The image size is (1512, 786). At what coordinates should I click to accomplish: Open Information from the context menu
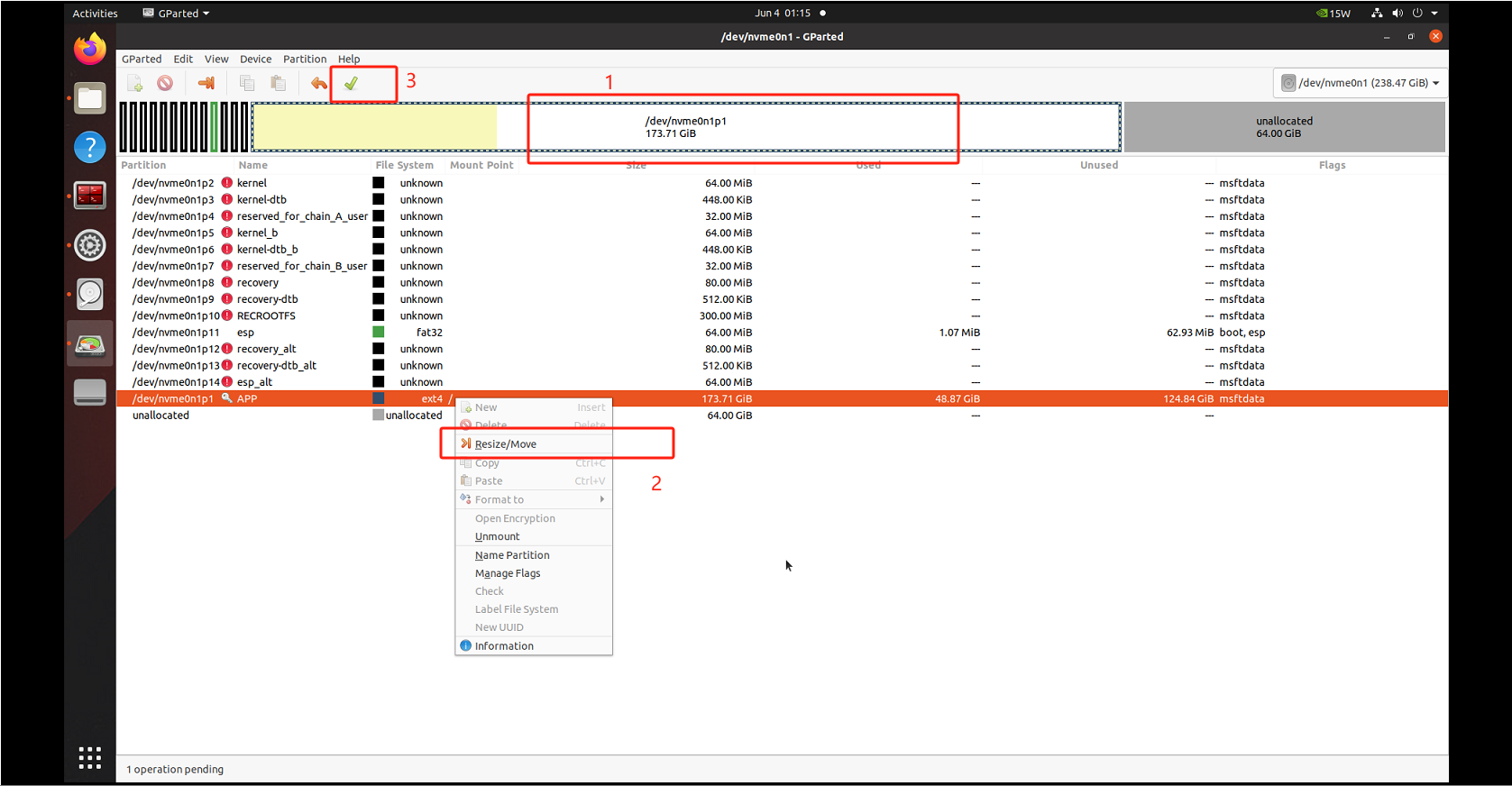[x=534, y=645]
